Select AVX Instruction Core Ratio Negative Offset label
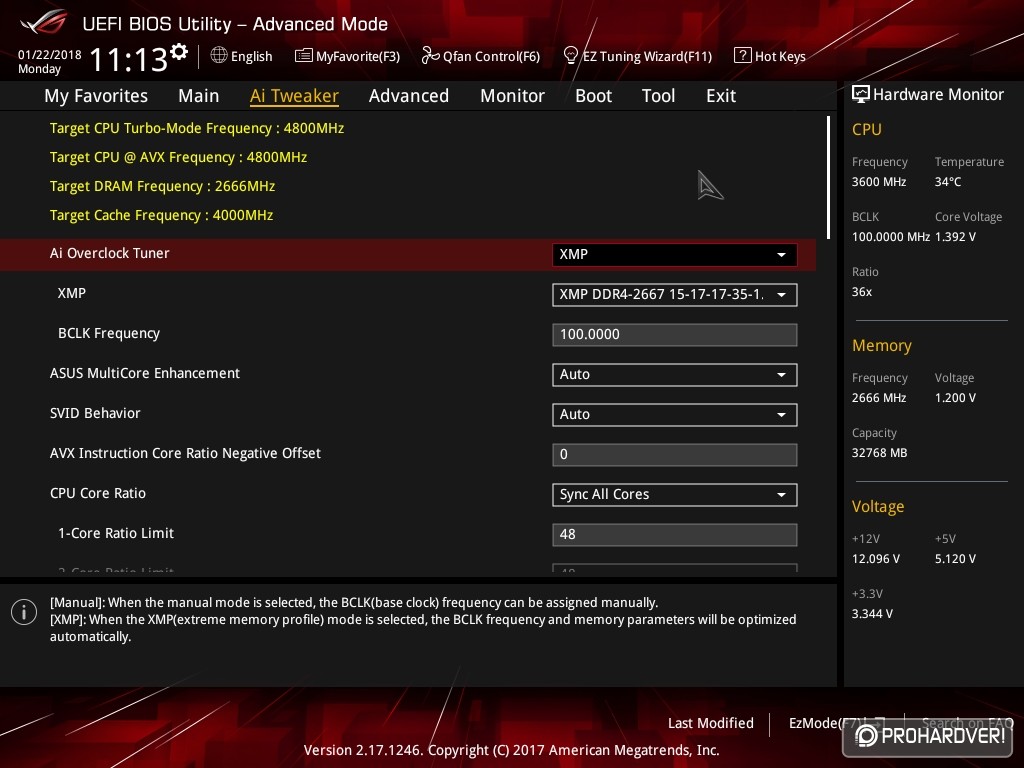This screenshot has width=1024, height=768. (x=185, y=453)
